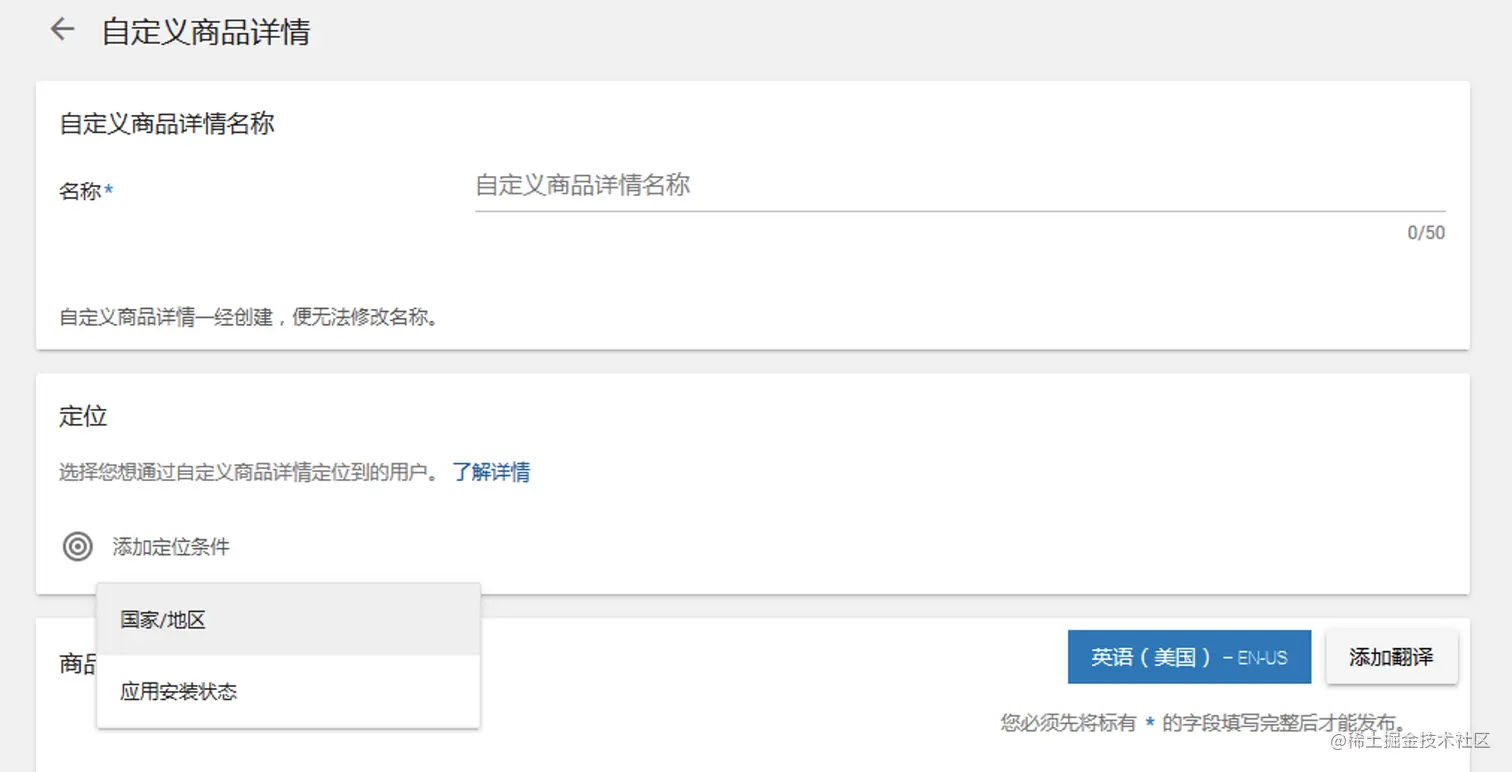
Task: Click the notice 您必须先将标有 * 的字段填写完整后才能发布。
Action: [x=1203, y=722]
